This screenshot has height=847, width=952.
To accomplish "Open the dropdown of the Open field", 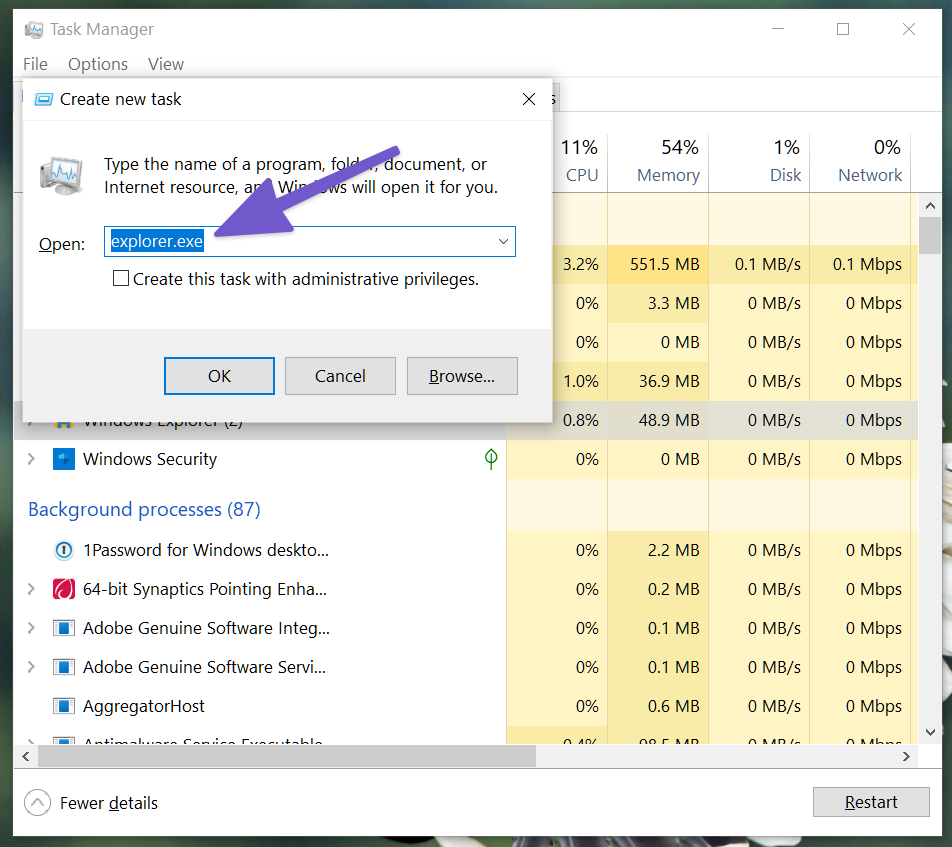I will 503,241.
